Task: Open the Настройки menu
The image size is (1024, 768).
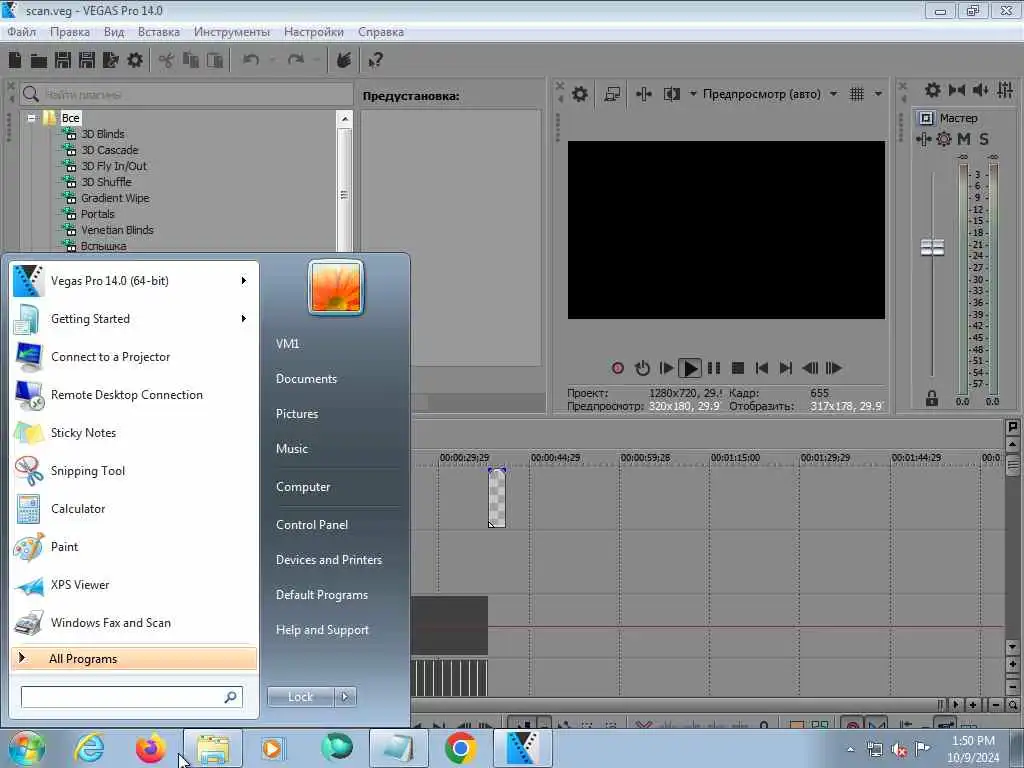Action: point(313,32)
